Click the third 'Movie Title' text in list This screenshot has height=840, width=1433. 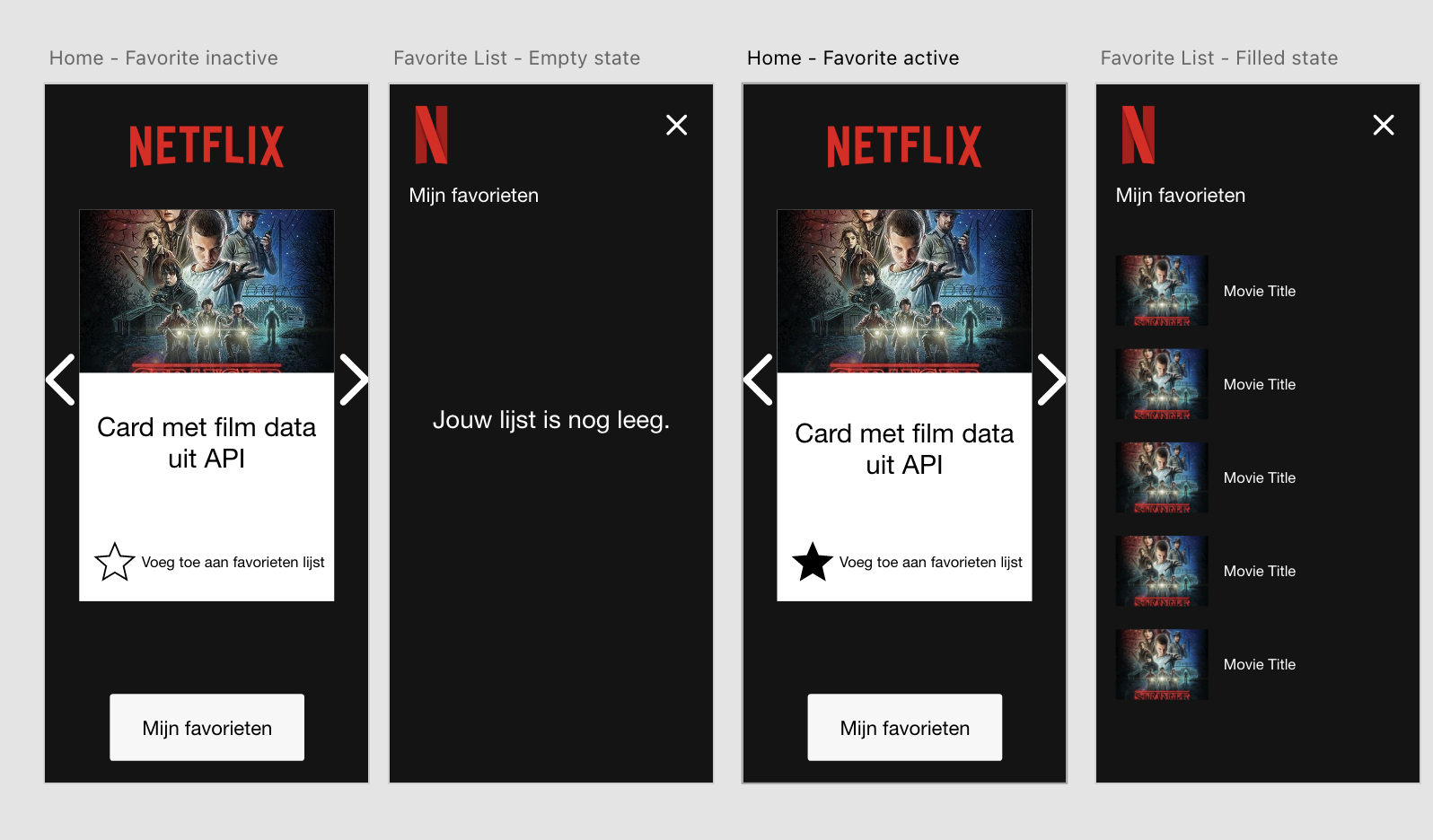1260,478
